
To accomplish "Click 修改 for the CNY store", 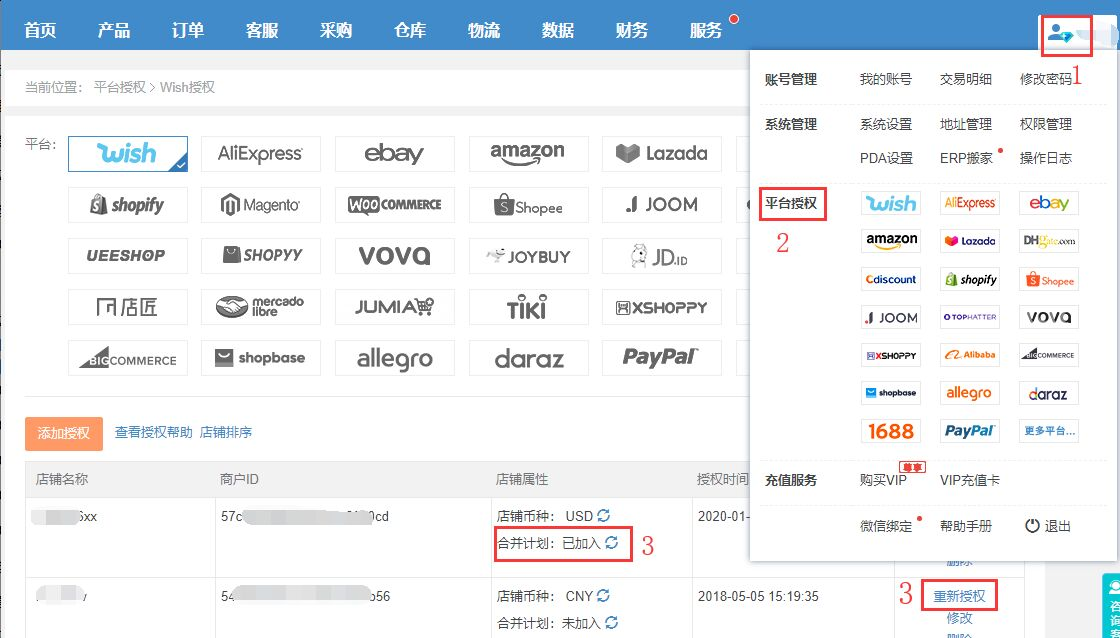I will pos(959,617).
